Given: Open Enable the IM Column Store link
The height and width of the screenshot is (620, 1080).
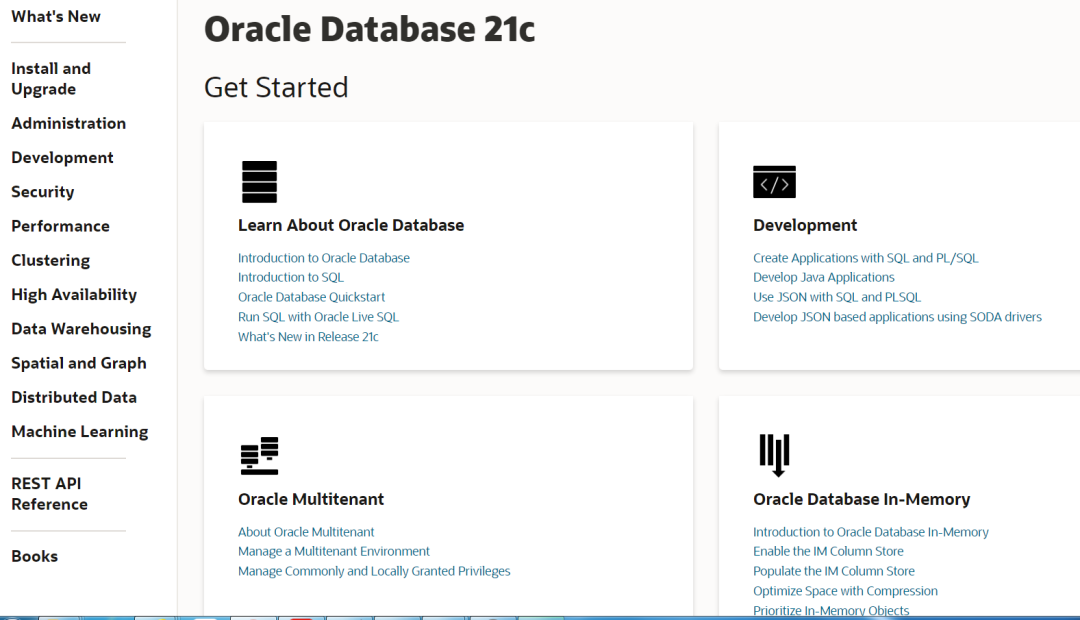Looking at the screenshot, I should tap(828, 552).
